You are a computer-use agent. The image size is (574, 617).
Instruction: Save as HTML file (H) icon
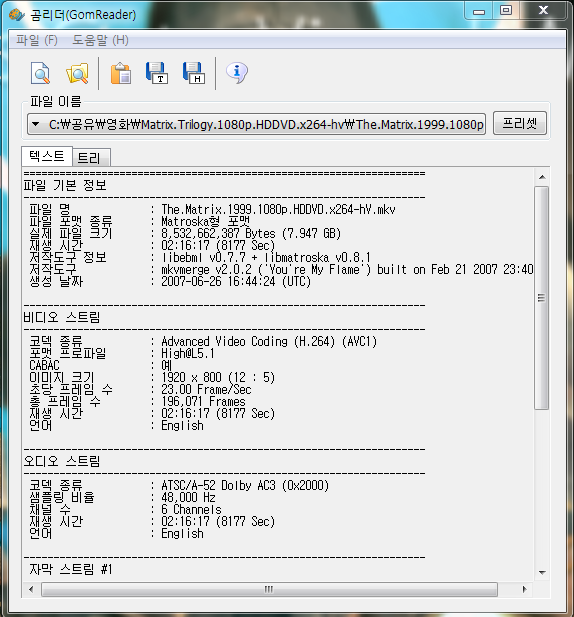point(194,73)
